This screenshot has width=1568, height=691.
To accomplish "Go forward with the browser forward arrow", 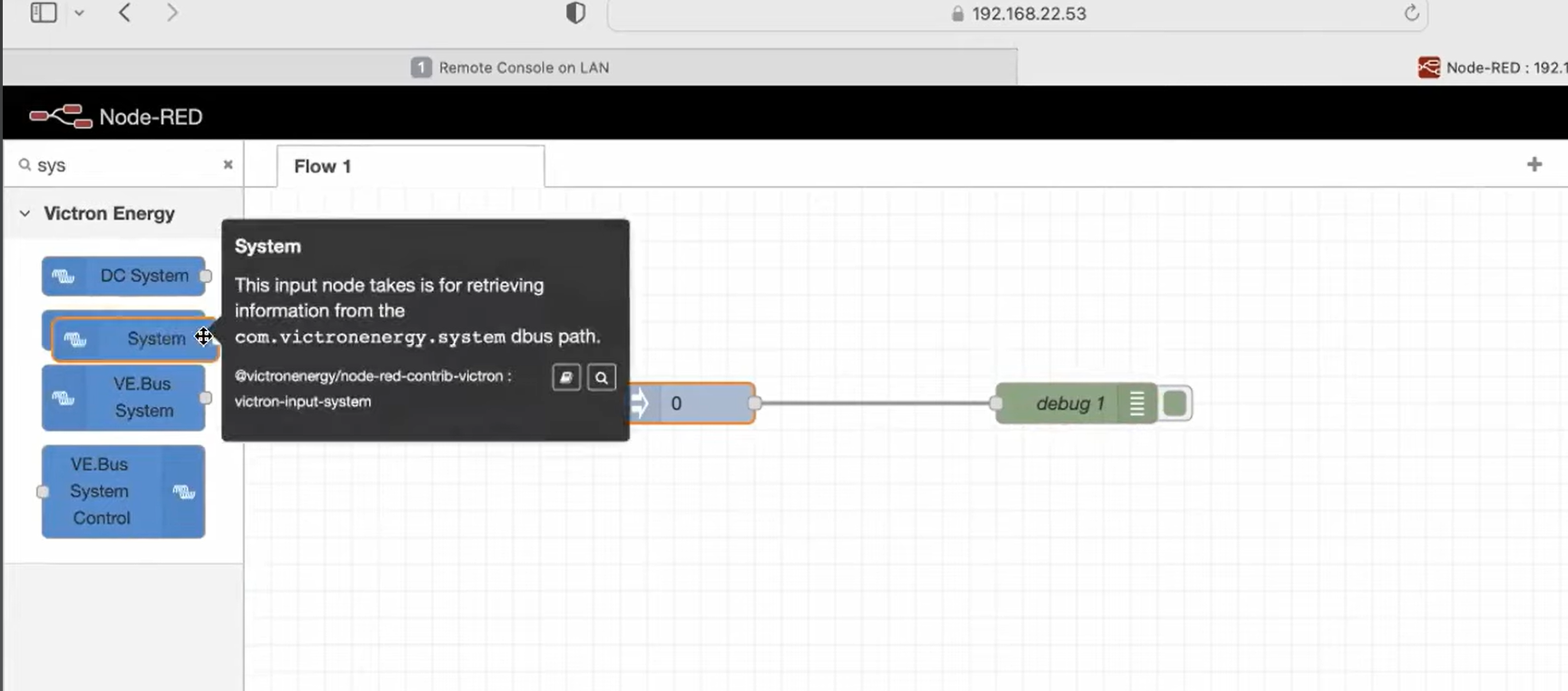I will pos(171,13).
